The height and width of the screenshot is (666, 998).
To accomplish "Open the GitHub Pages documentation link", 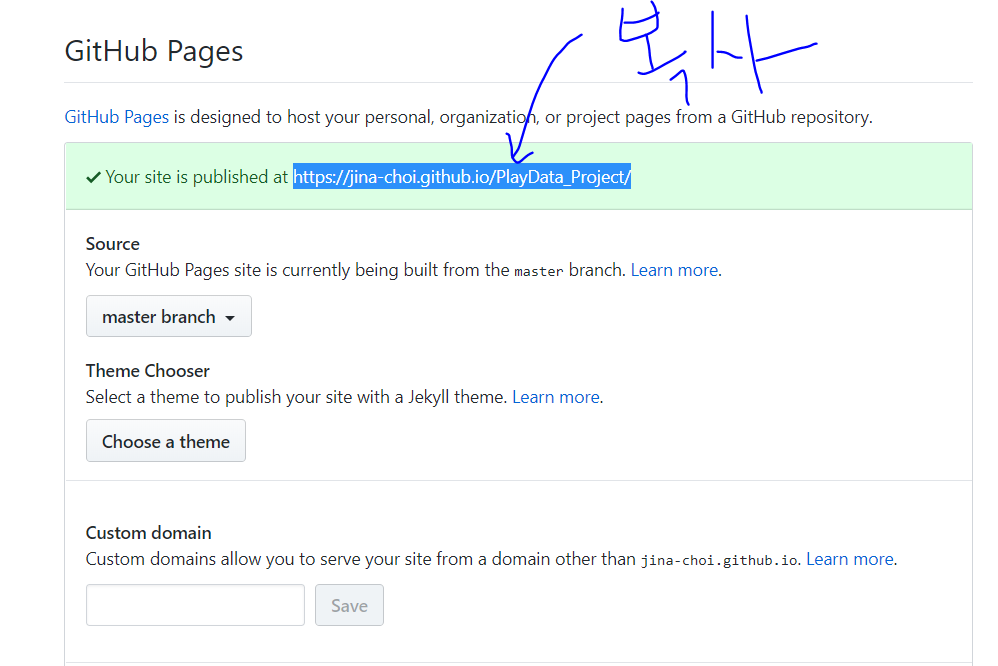I will (x=116, y=117).
